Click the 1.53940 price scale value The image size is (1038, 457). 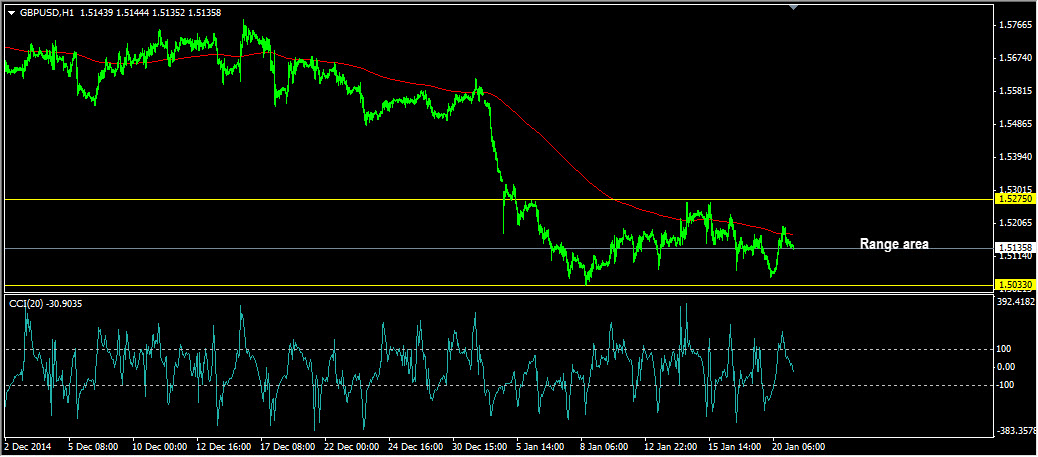(x=1017, y=158)
